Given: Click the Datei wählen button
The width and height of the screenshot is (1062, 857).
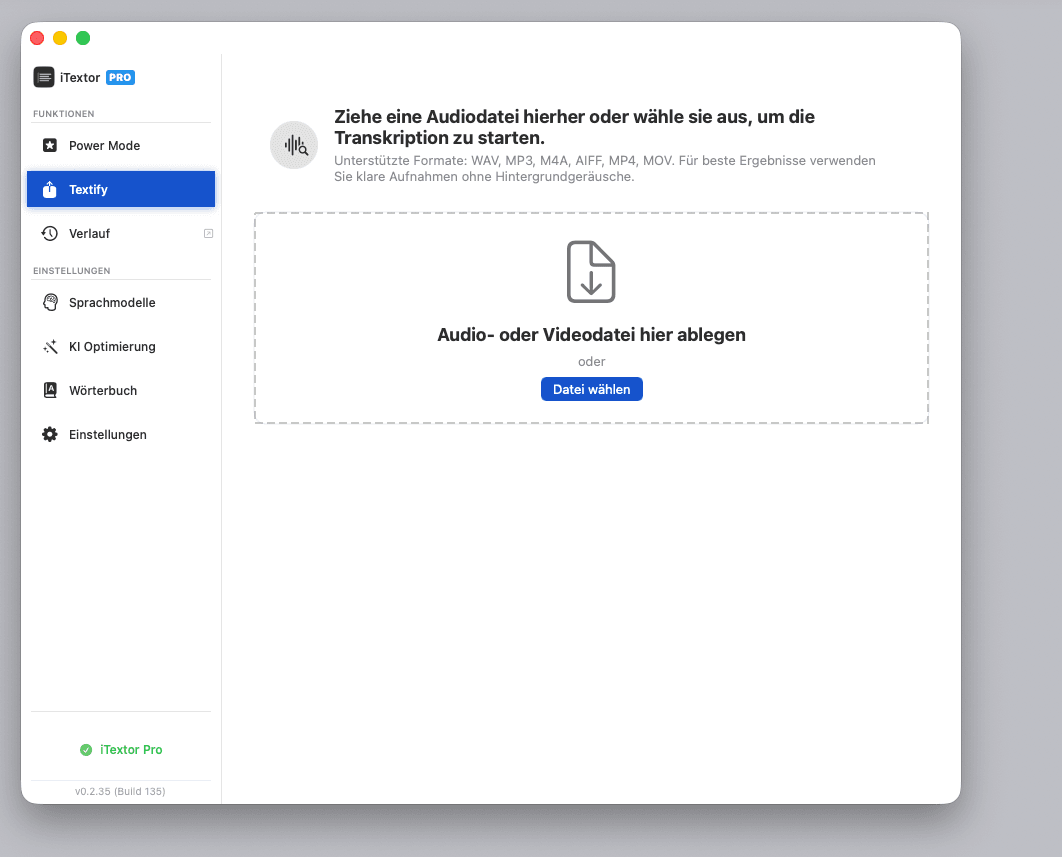Looking at the screenshot, I should point(591,390).
